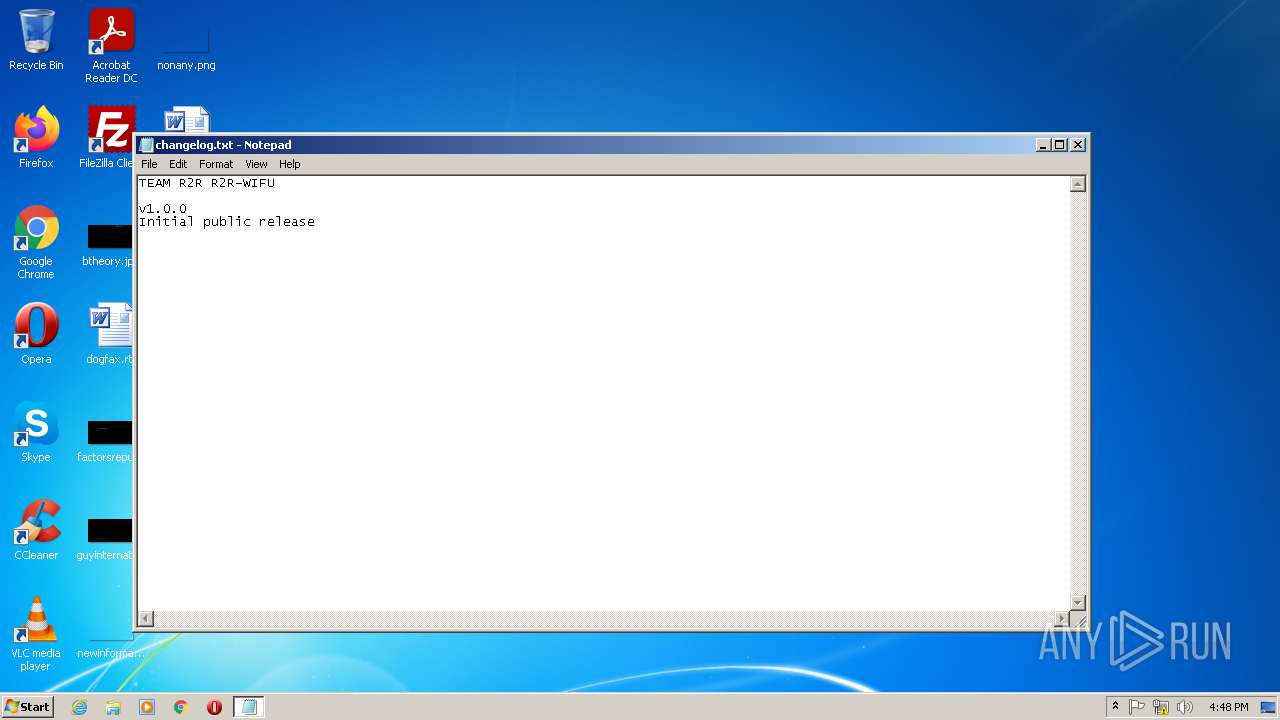1280x720 pixels.
Task: Launch VLC media player shortcut
Action: click(36, 634)
